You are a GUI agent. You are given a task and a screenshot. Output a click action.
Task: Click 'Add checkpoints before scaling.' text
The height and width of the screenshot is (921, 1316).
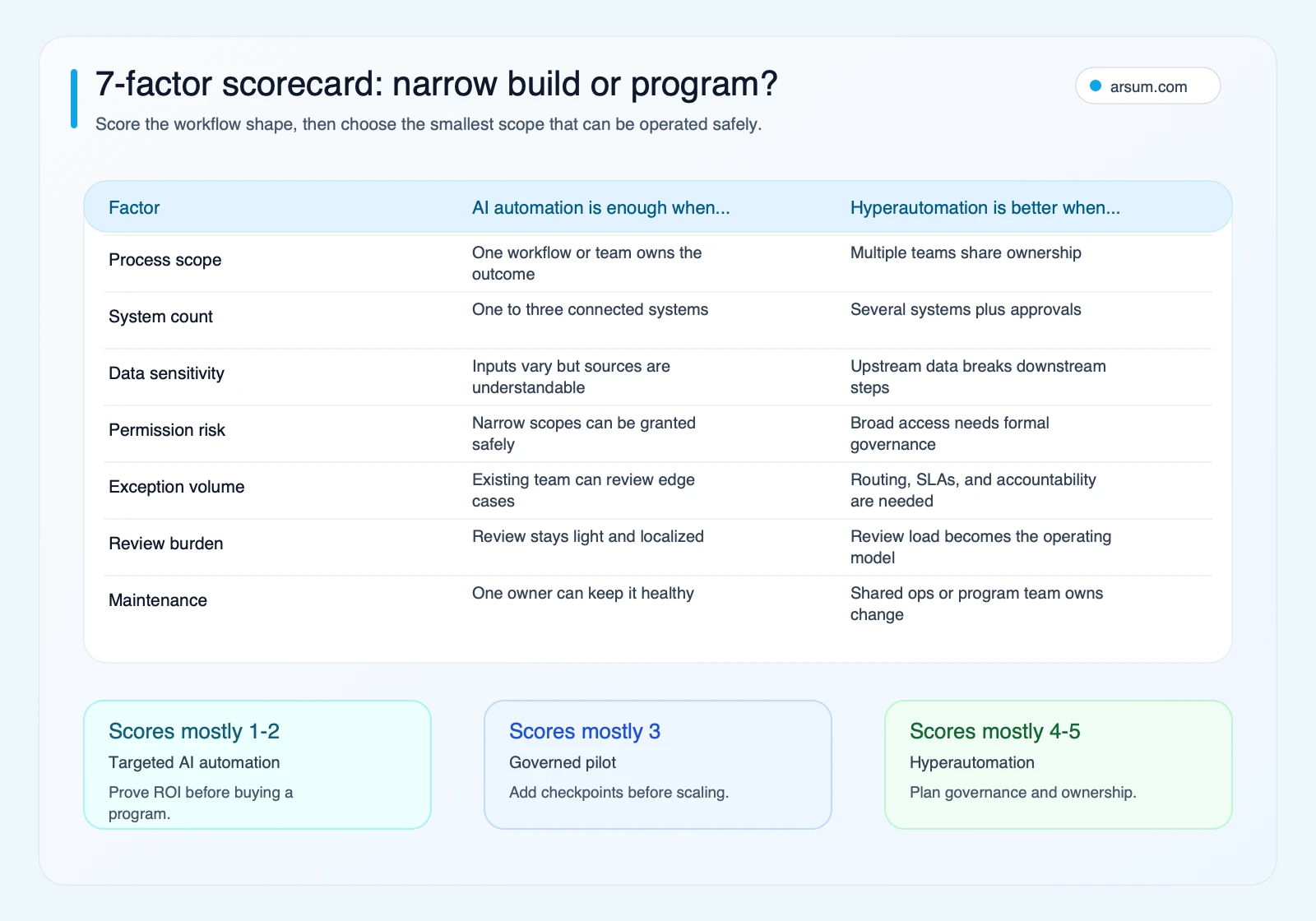tap(619, 793)
